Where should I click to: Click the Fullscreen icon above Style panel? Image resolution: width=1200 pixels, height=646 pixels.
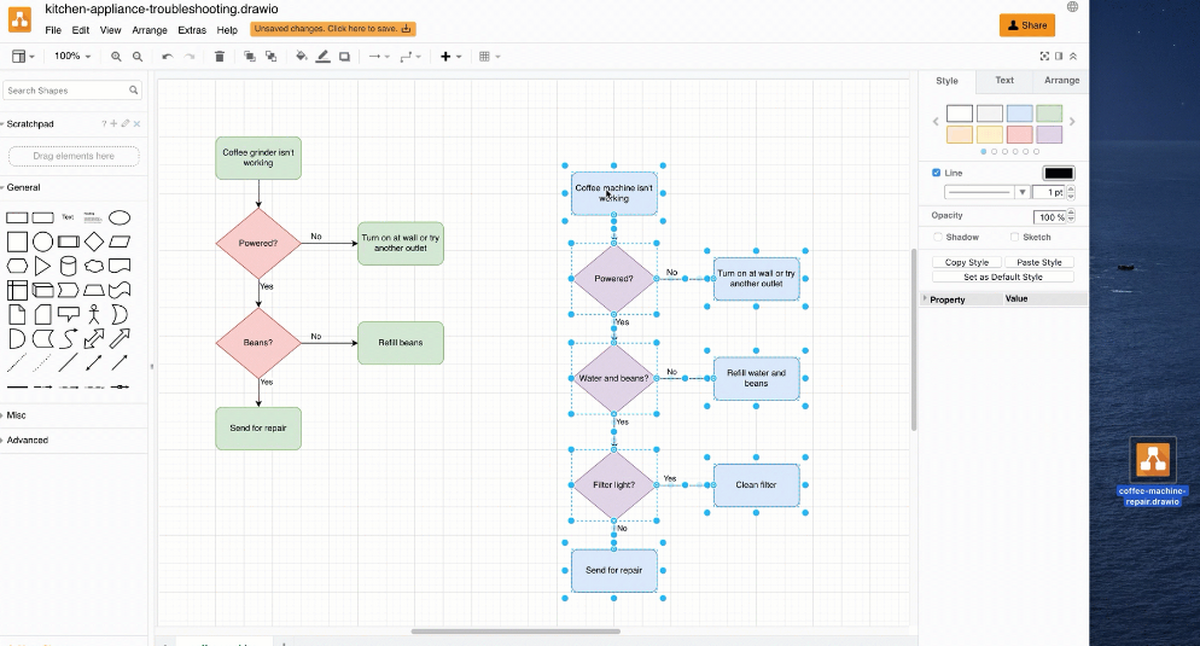[1045, 57]
